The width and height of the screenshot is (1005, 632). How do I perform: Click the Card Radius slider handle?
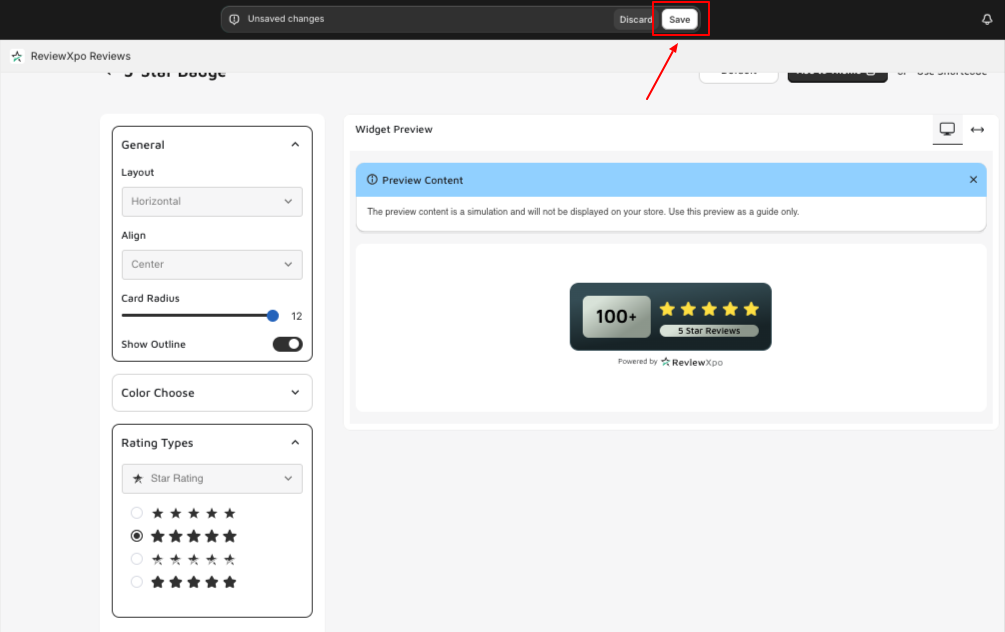tap(273, 315)
